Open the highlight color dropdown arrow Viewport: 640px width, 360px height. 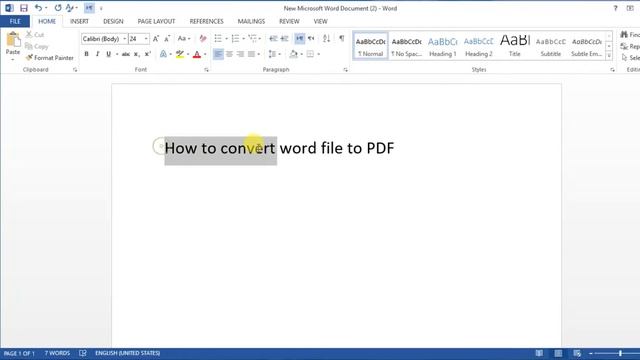(188, 54)
